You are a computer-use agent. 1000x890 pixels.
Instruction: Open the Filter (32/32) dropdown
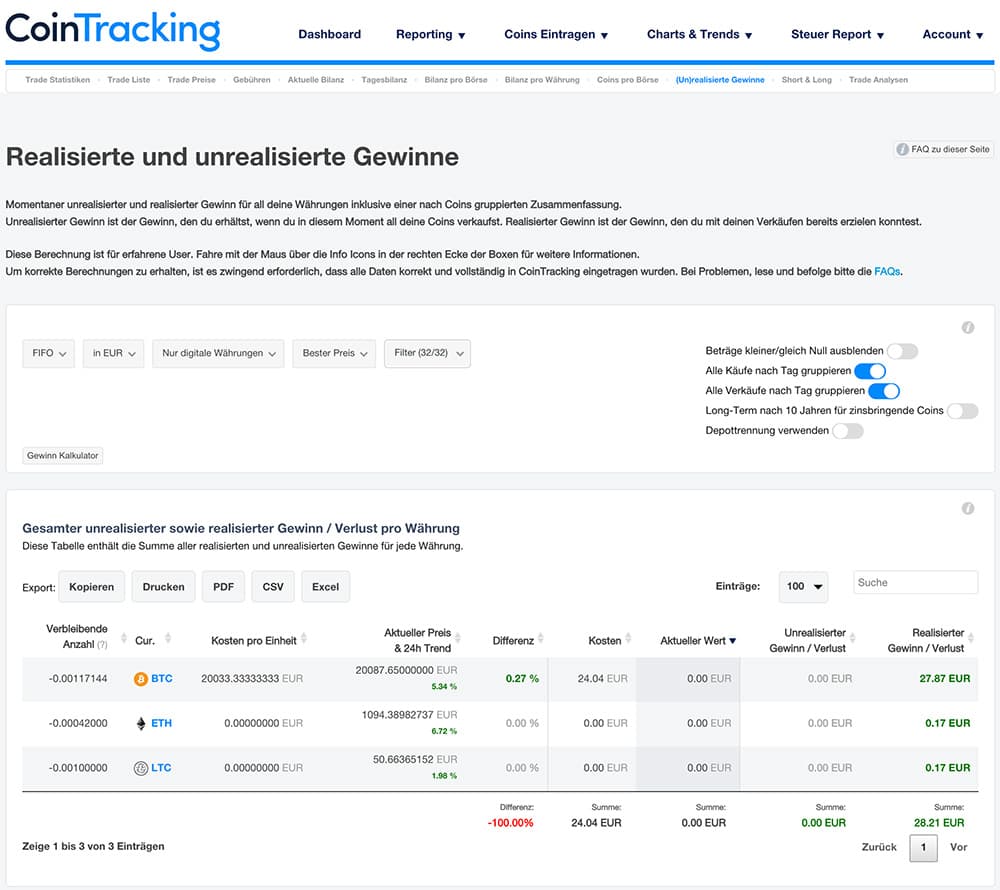[427, 353]
